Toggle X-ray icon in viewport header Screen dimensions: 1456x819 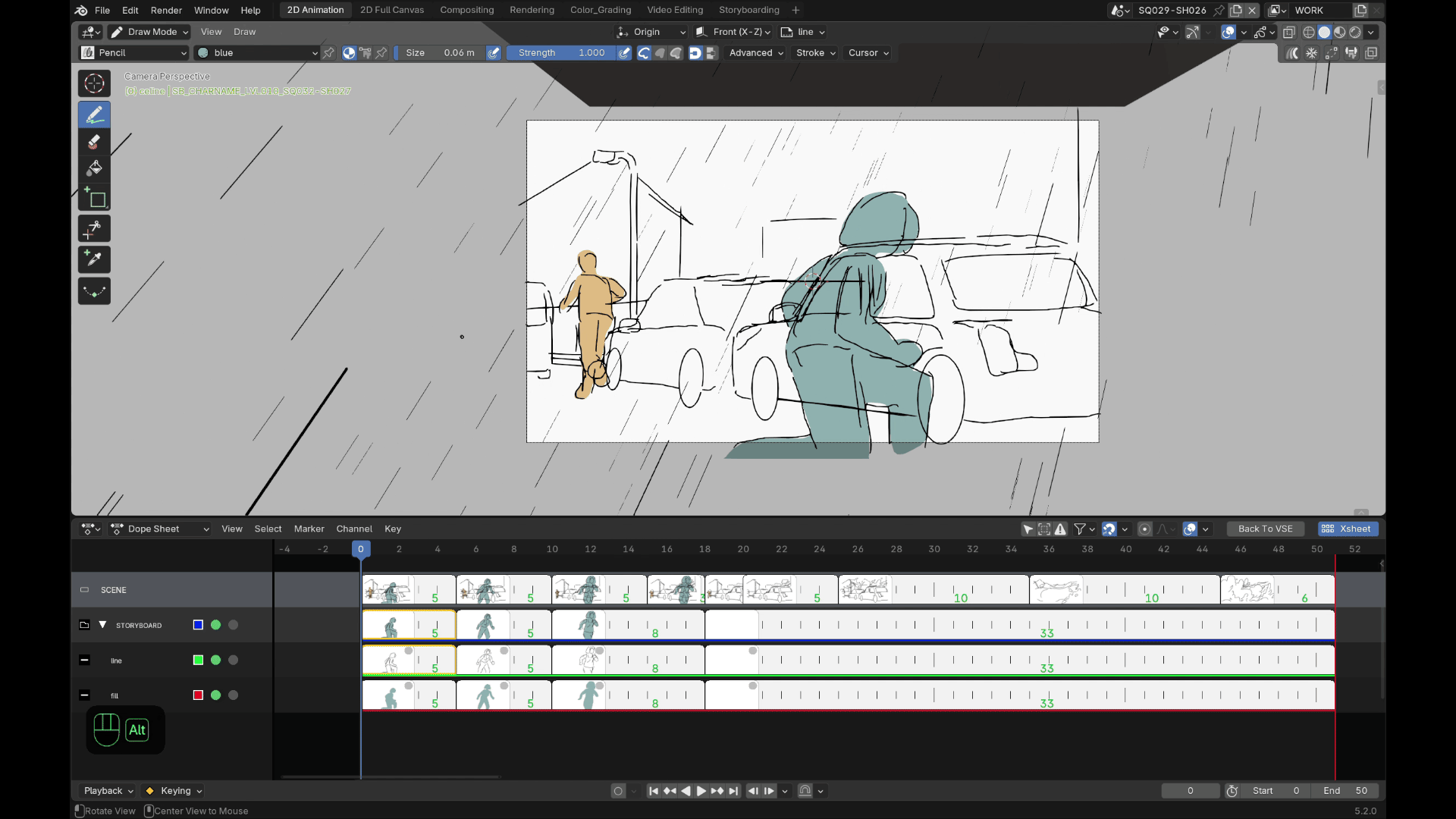pyautogui.click(x=1289, y=32)
